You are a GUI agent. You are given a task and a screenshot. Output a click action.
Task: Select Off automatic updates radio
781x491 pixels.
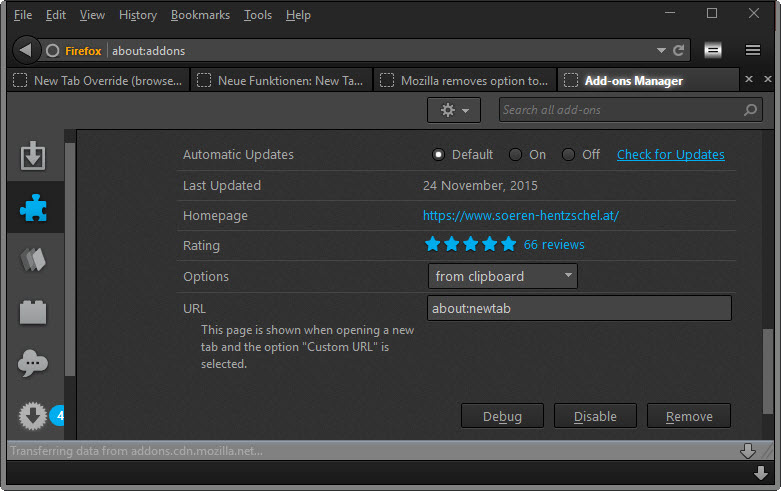[x=568, y=155]
